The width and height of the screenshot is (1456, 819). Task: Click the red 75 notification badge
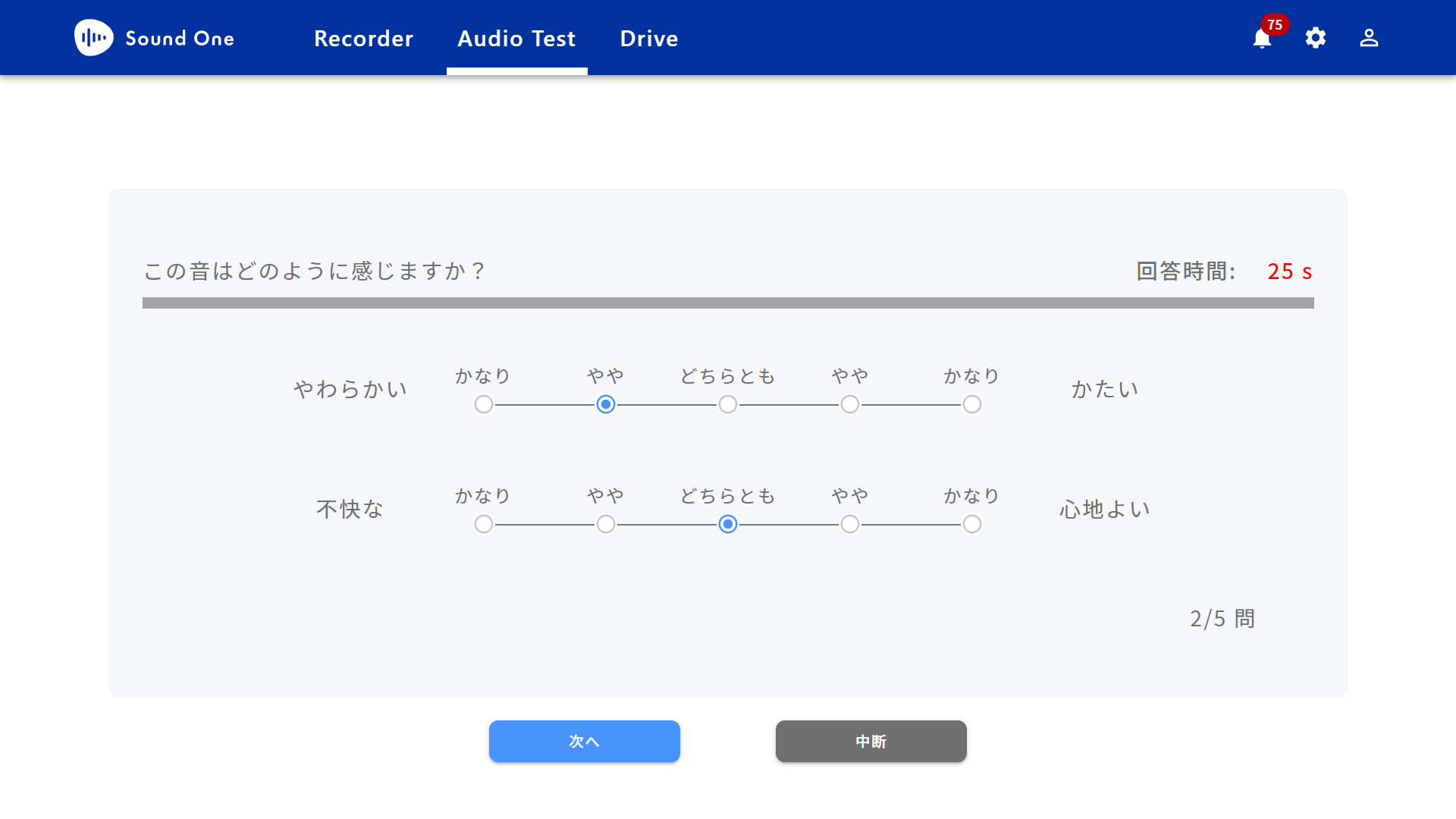tap(1276, 24)
